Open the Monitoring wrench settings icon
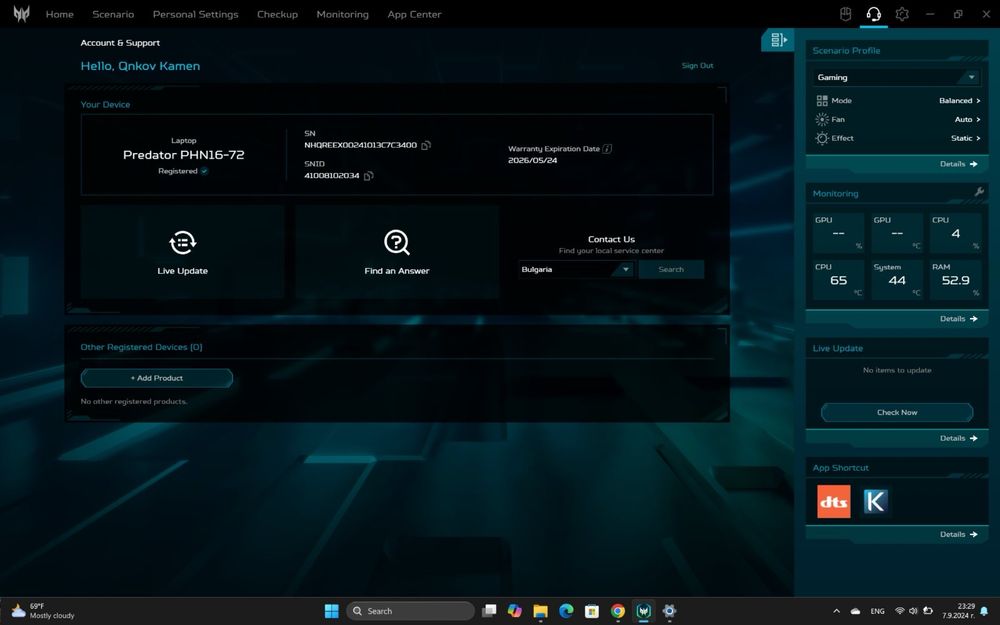1000x625 pixels. pos(979,192)
